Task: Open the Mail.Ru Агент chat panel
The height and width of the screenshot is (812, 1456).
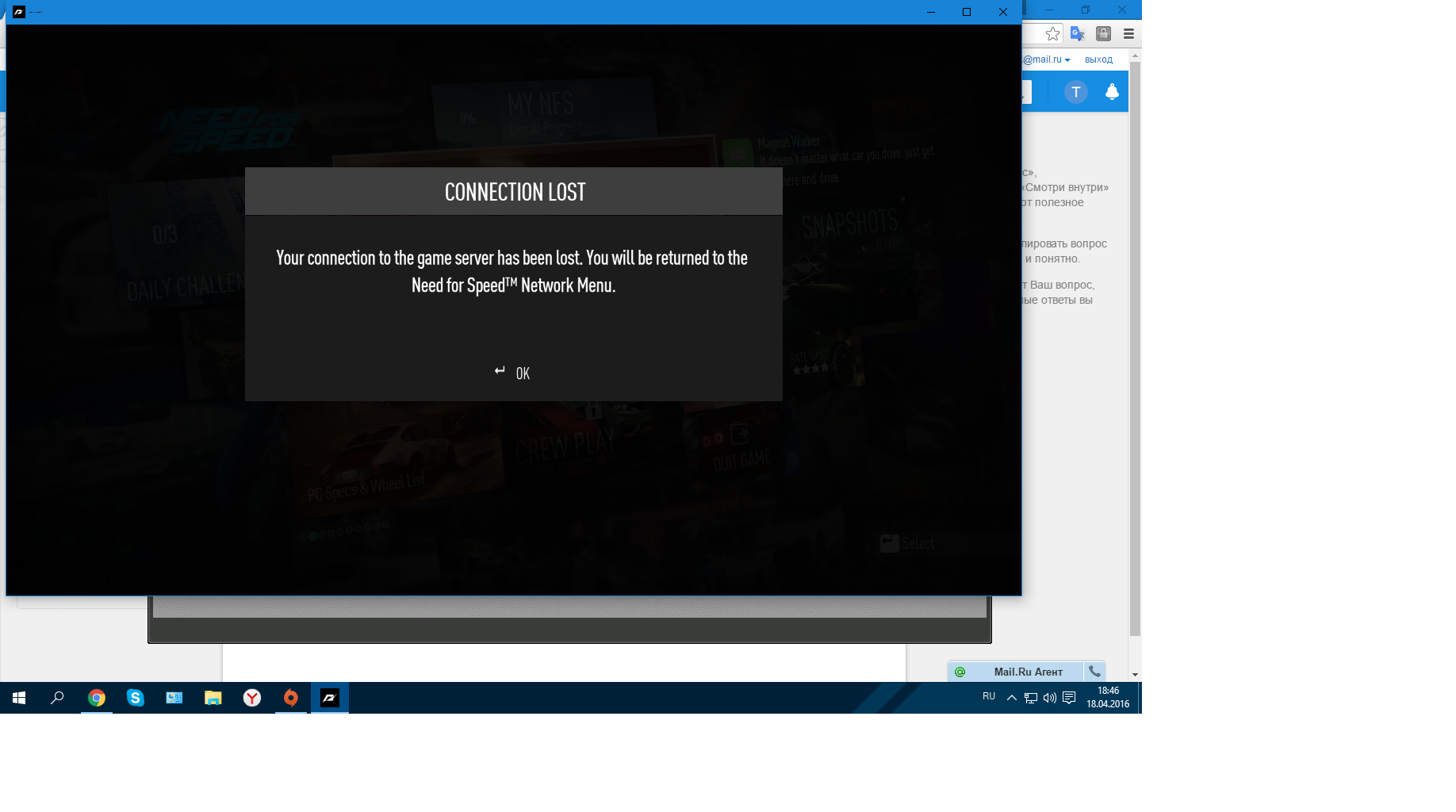Action: coord(1017,672)
